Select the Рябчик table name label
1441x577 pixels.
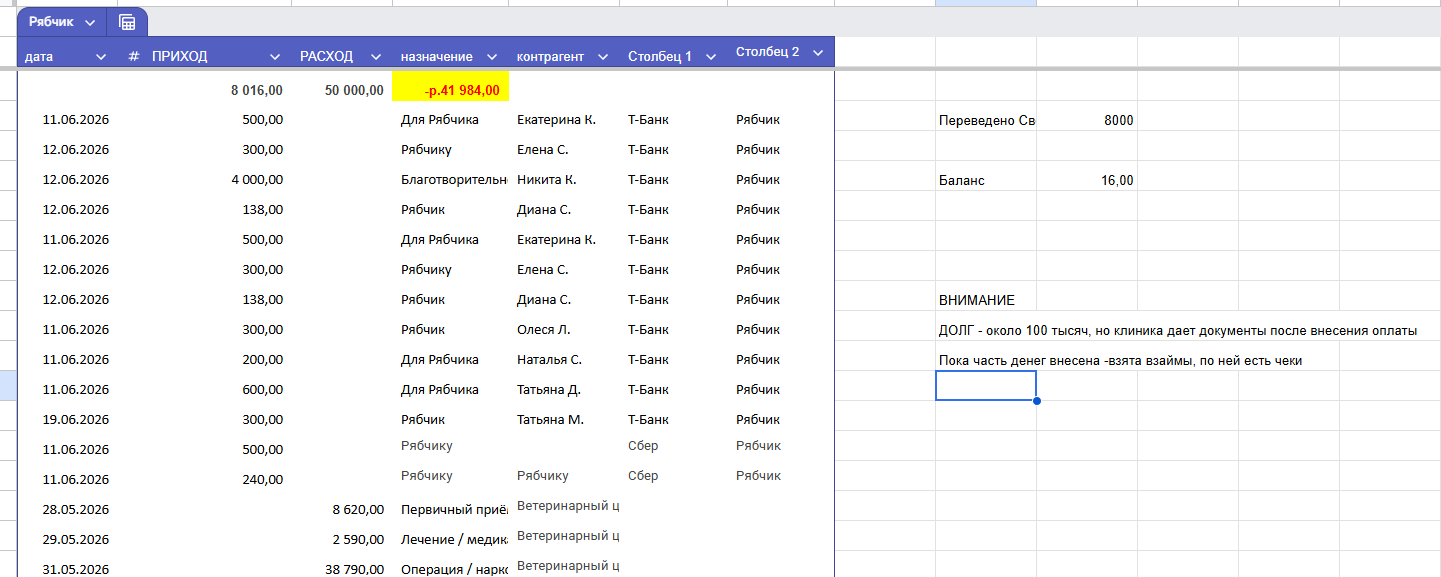51,22
